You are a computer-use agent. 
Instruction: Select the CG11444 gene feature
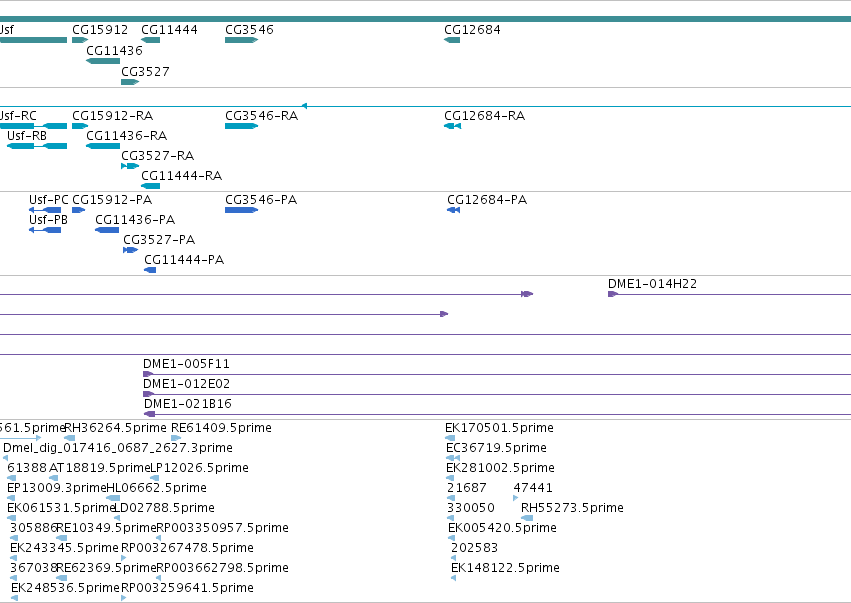[150, 40]
